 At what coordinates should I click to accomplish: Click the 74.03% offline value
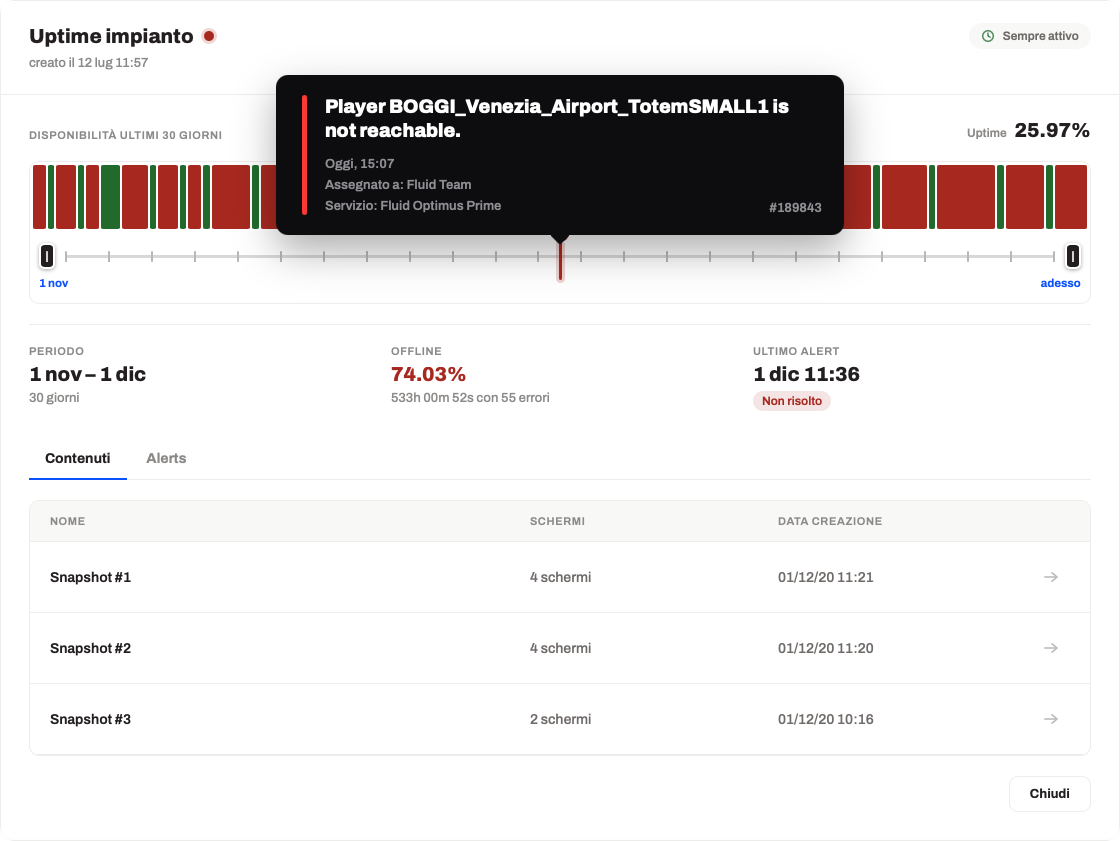point(428,374)
